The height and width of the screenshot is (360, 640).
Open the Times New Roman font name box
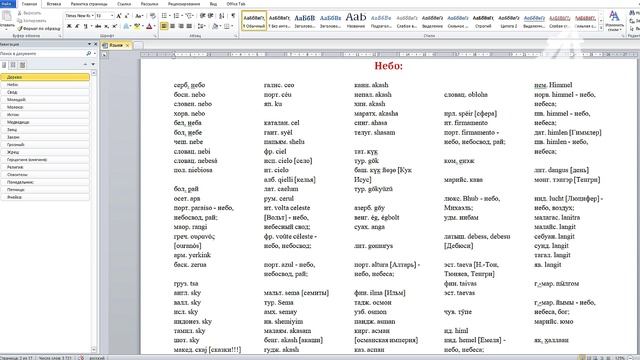coord(79,16)
